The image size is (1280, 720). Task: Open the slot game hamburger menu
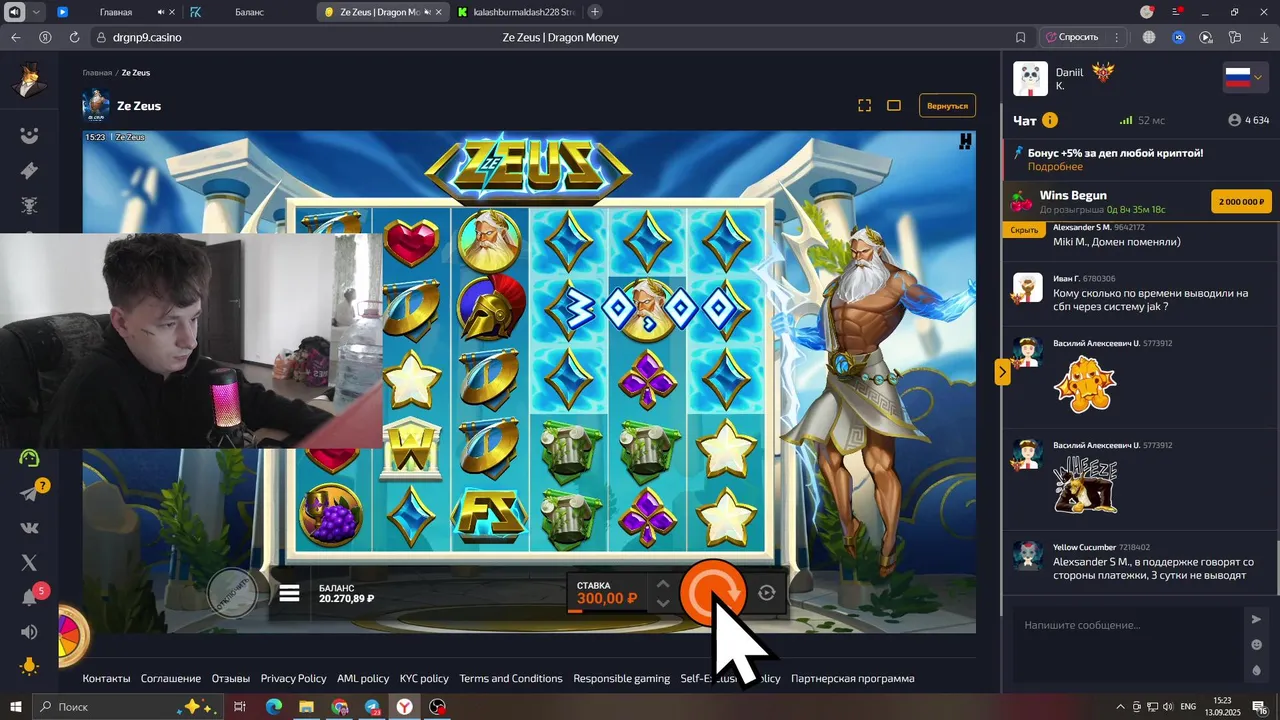pyautogui.click(x=289, y=593)
